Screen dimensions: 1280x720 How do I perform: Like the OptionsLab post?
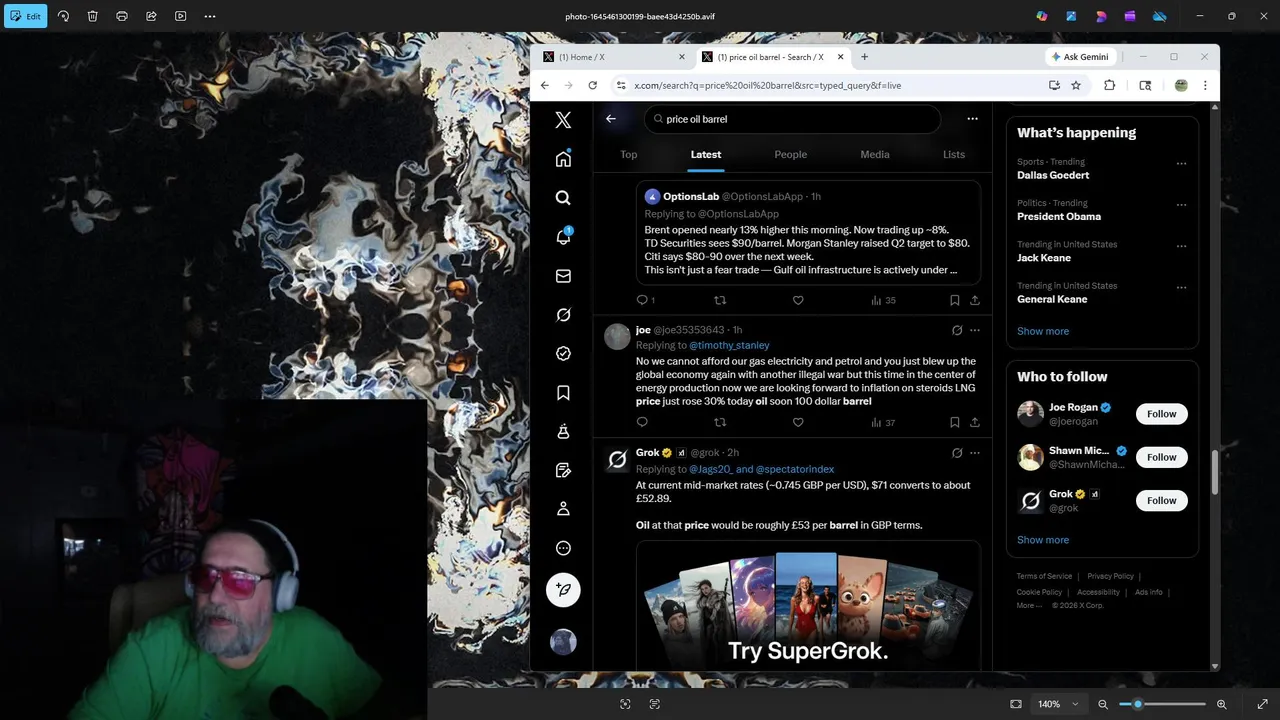(798, 300)
